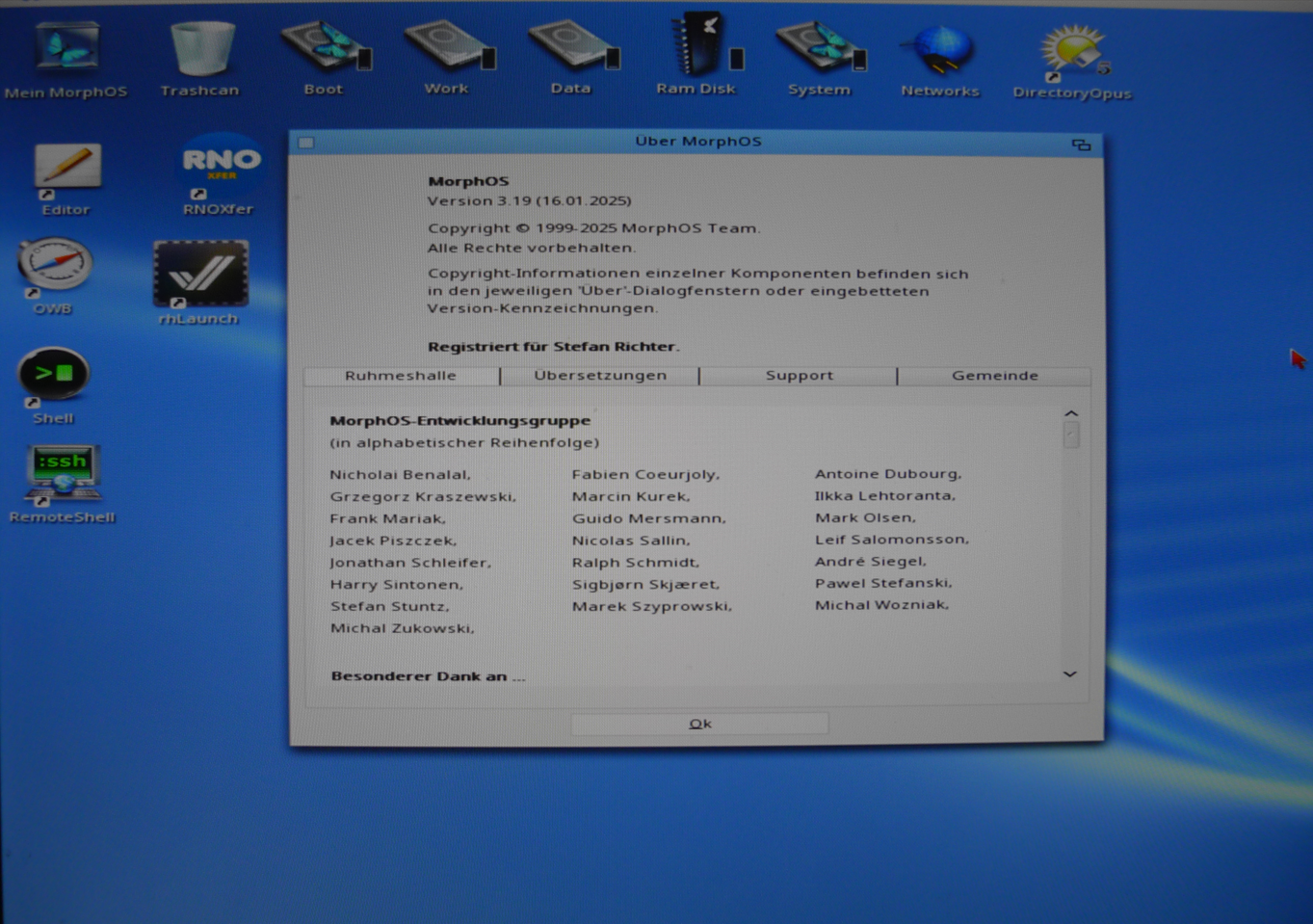Open the Ram Disk icon

[x=706, y=43]
